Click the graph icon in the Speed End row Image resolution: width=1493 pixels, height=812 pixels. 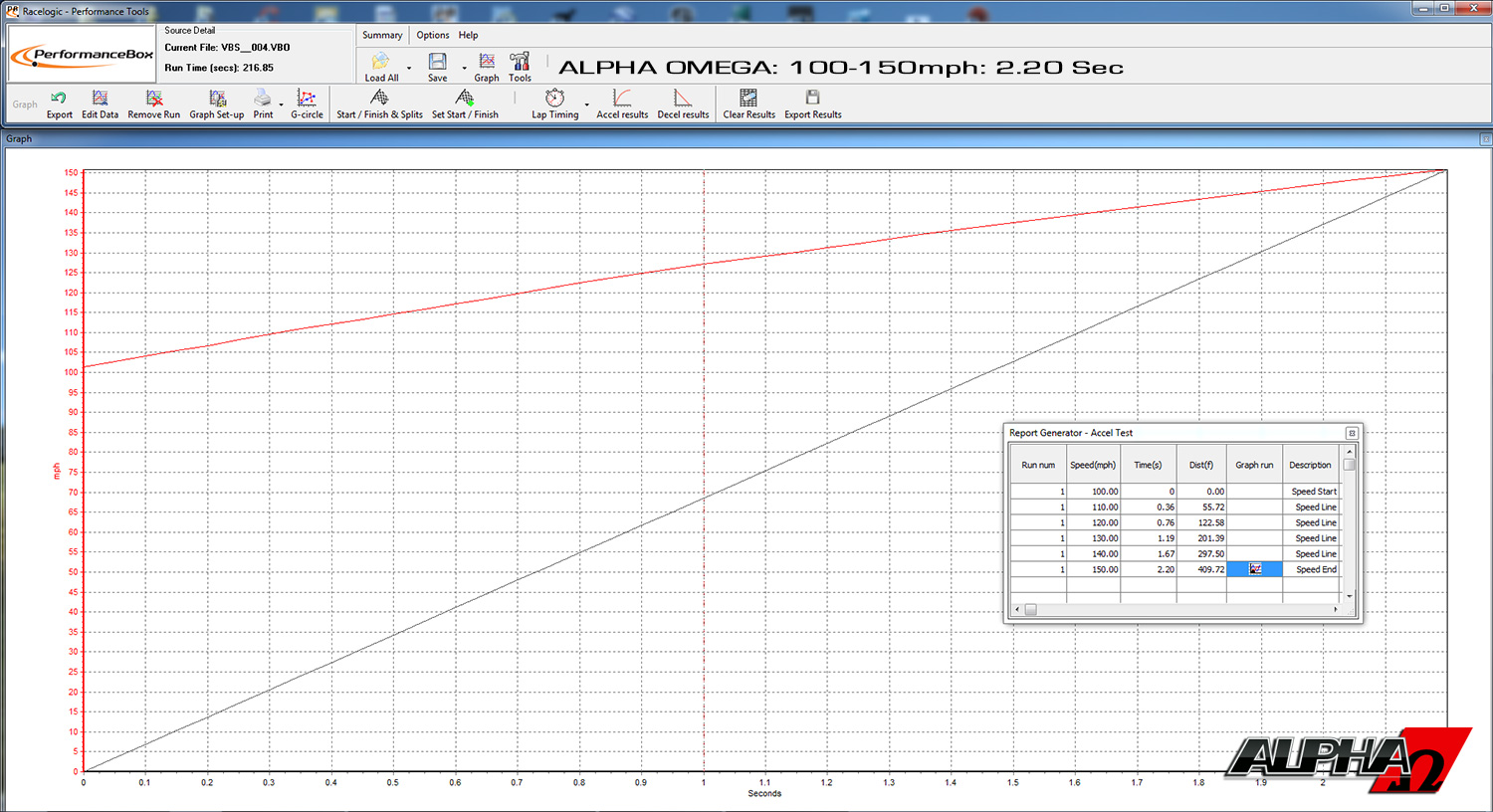(1255, 569)
